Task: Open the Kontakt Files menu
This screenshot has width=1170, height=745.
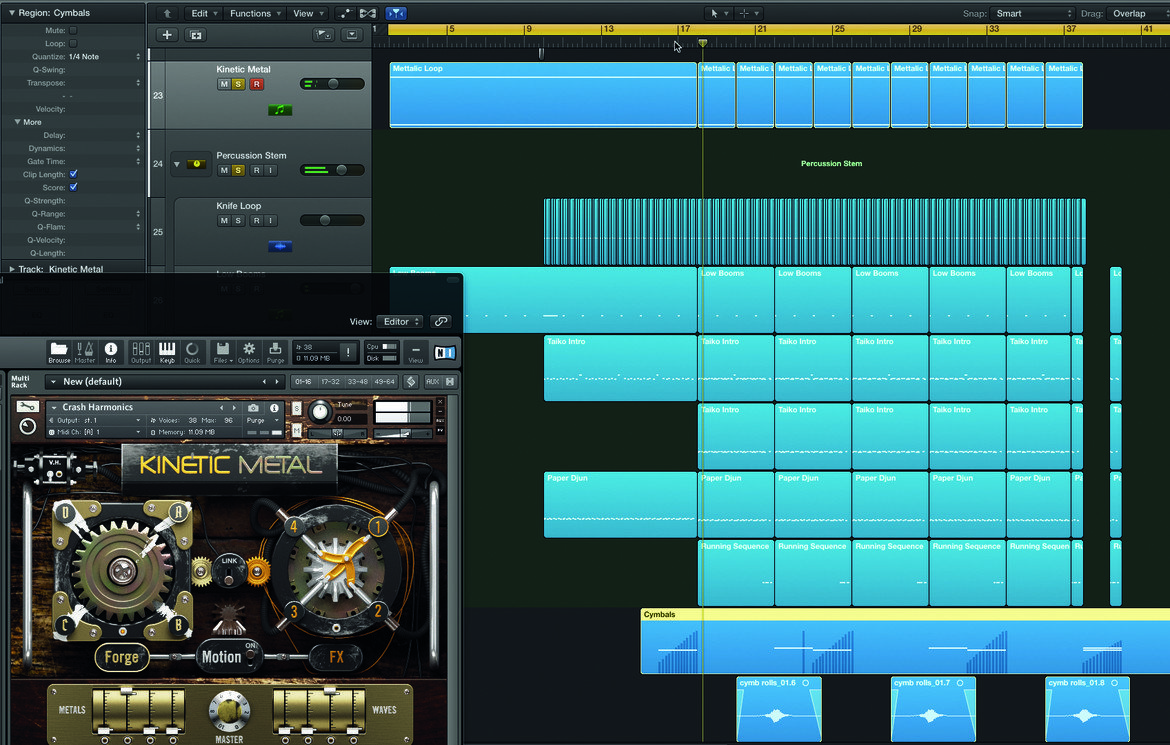Action: [222, 352]
